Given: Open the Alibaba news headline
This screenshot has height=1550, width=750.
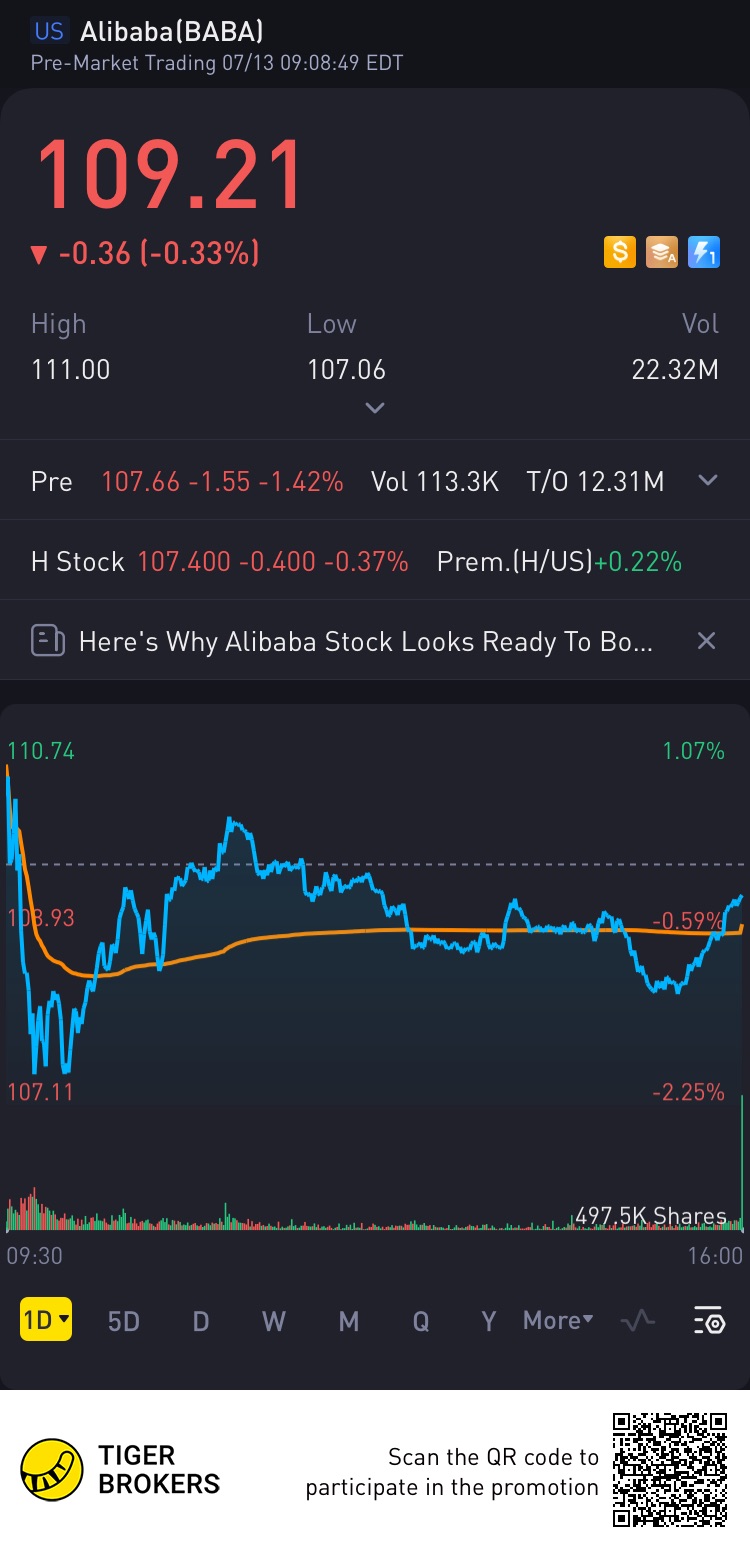Looking at the screenshot, I should [365, 641].
